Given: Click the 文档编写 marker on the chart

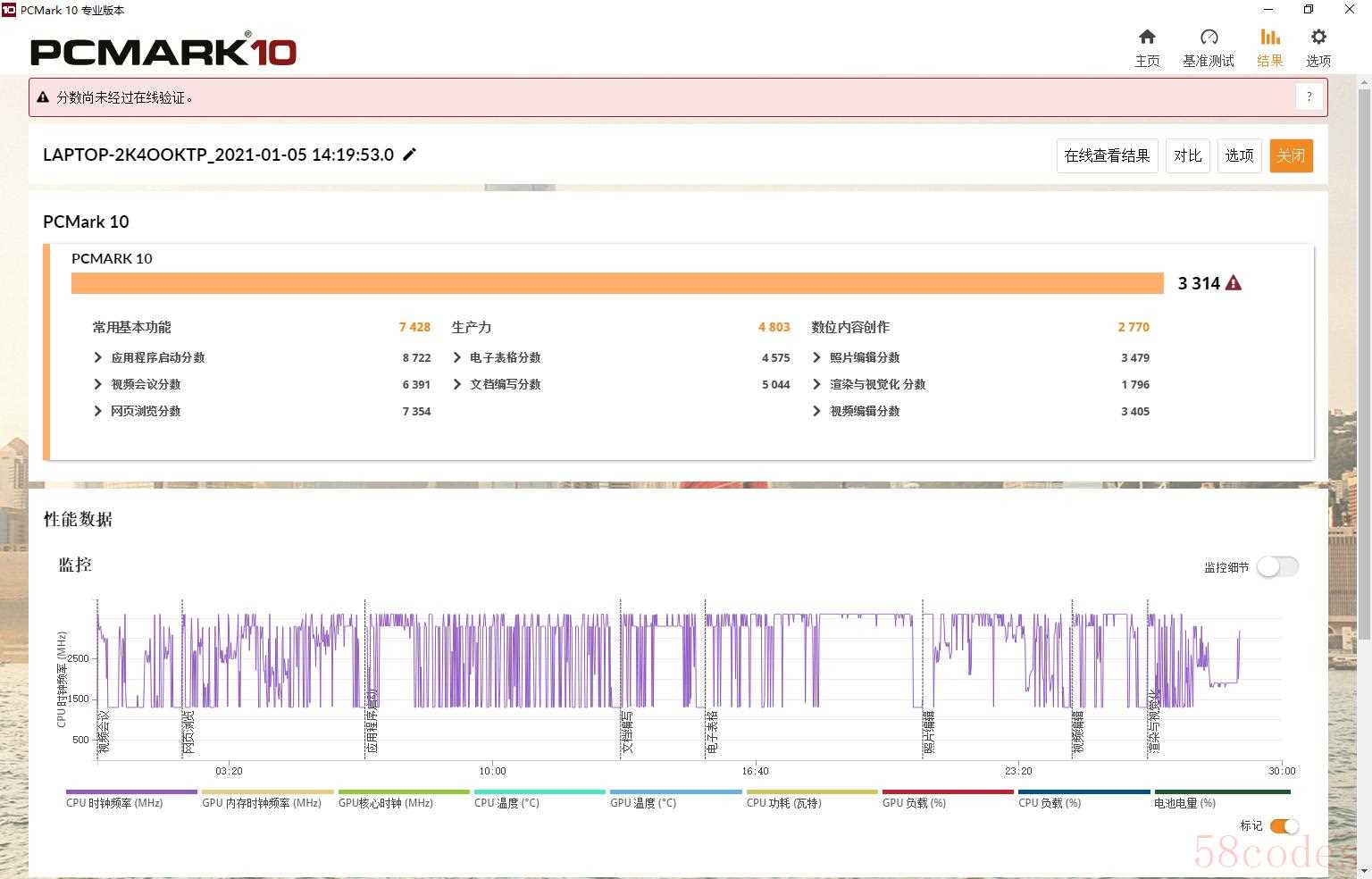Looking at the screenshot, I should (627, 732).
